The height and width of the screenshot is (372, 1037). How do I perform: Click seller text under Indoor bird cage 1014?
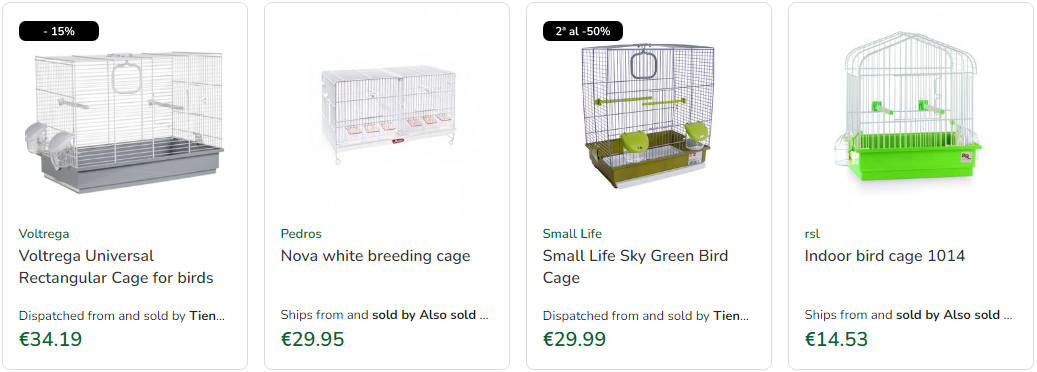(x=908, y=315)
